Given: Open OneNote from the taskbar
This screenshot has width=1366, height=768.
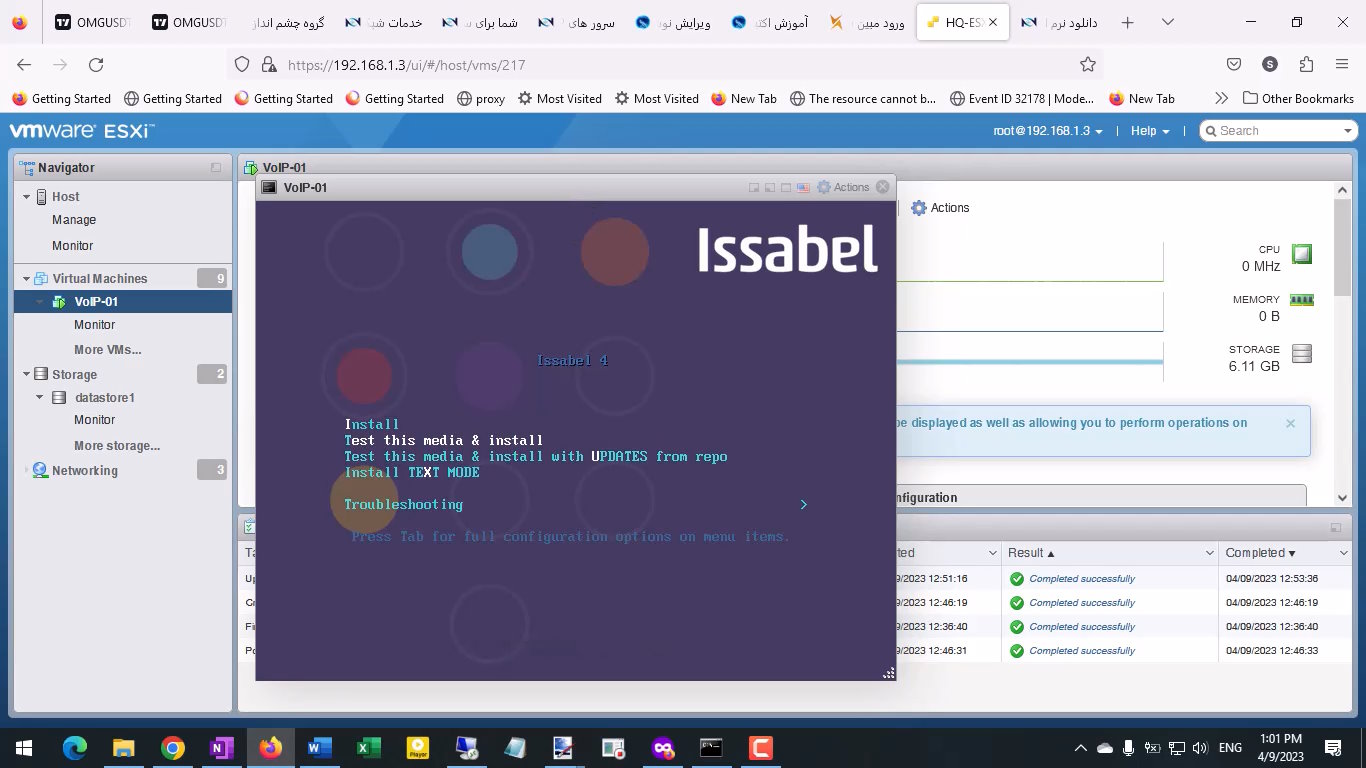Looking at the screenshot, I should pos(221,747).
